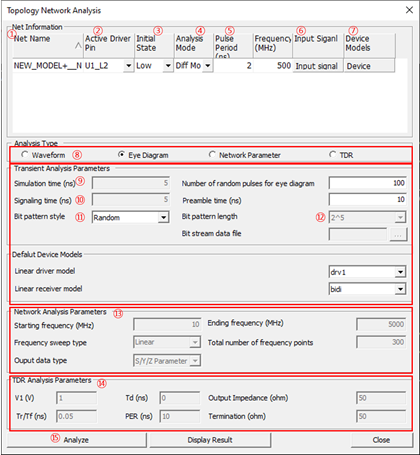Select the Waveform analysis type
420x455 pixels.
tap(25, 155)
